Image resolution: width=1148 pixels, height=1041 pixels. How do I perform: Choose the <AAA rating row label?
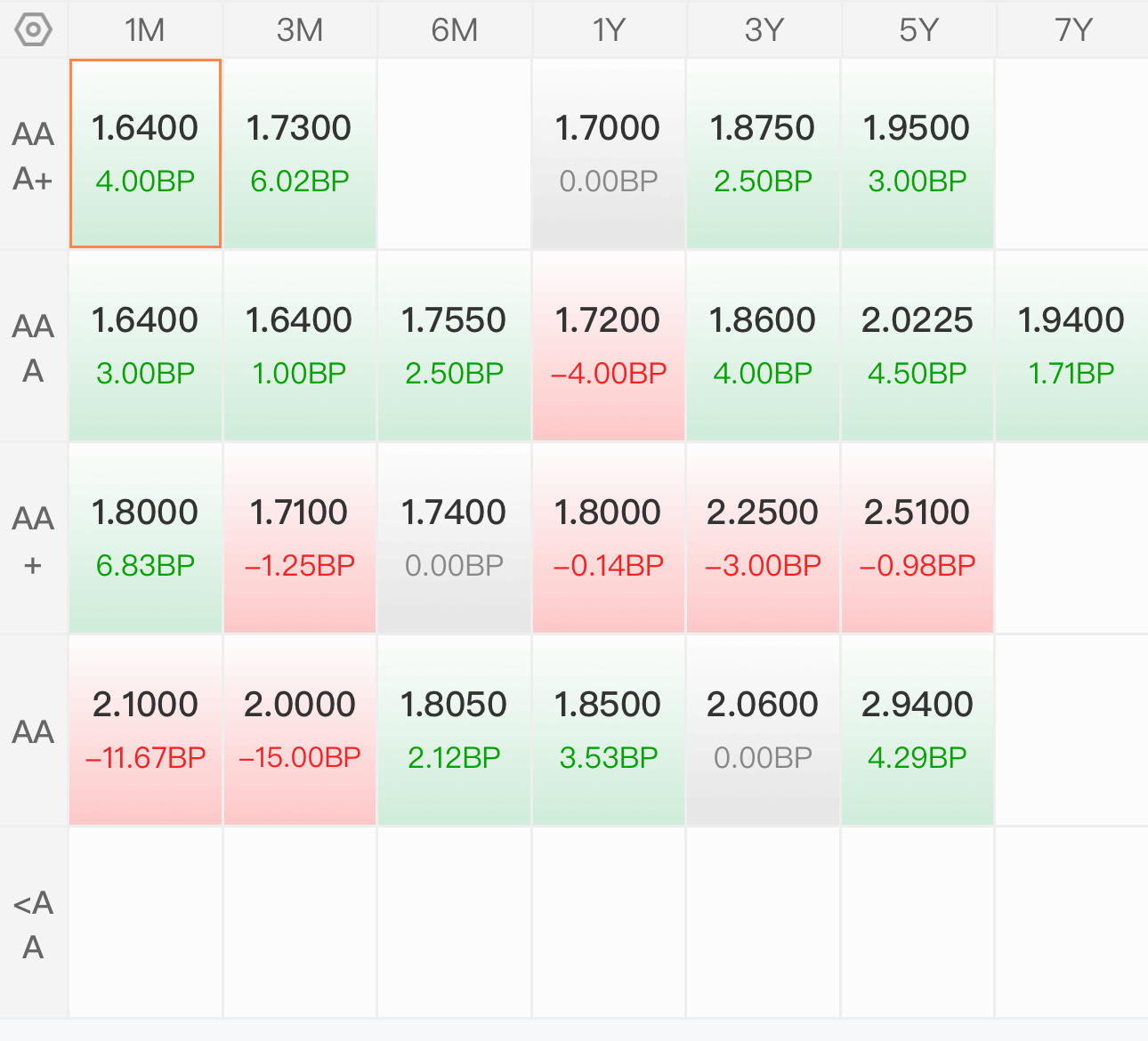point(34,924)
